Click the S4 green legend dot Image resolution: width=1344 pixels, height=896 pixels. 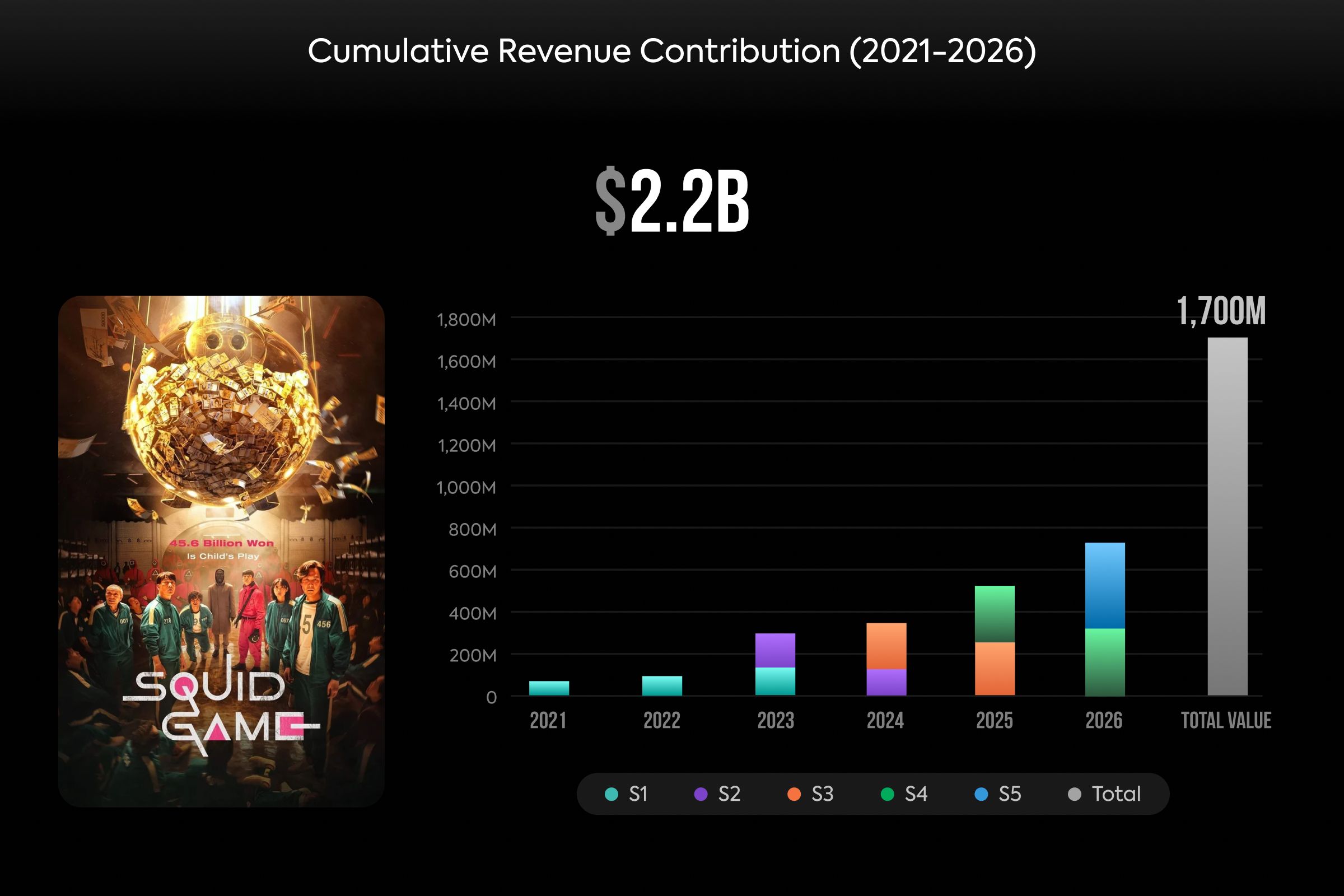click(888, 794)
